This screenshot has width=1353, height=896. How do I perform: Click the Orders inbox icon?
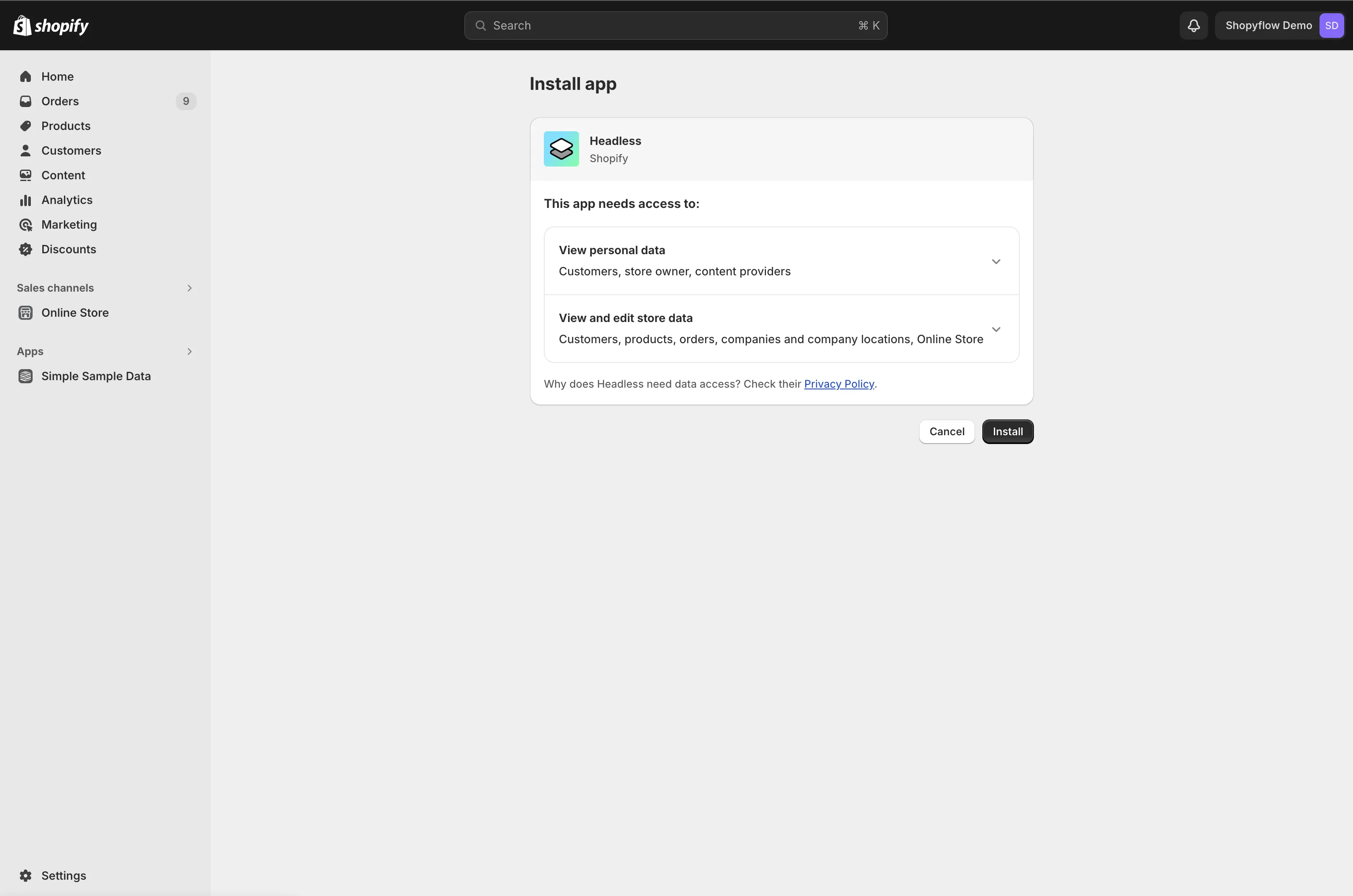pyautogui.click(x=26, y=101)
